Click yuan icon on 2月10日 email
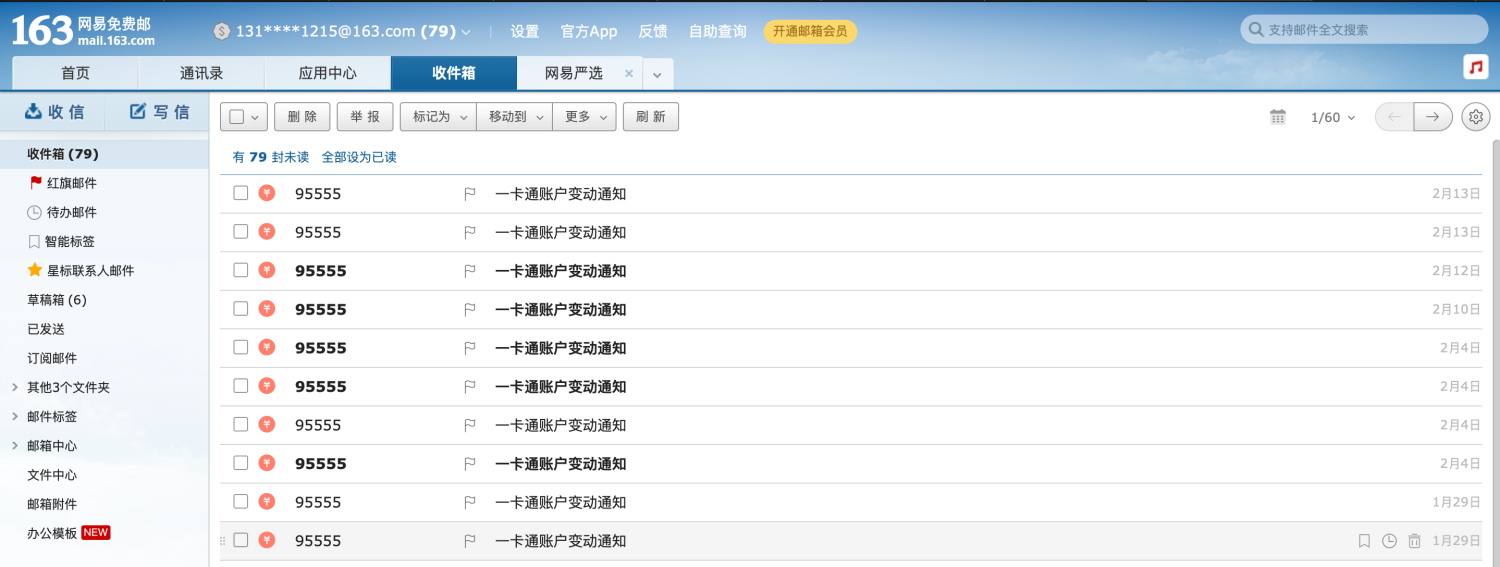1500x567 pixels. 266,309
